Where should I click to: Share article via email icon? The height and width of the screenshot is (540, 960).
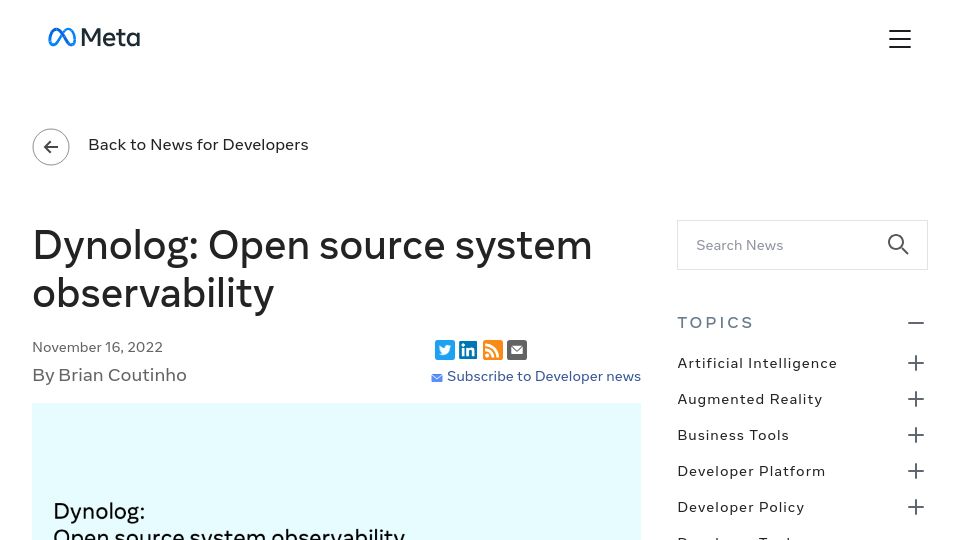[x=517, y=350]
